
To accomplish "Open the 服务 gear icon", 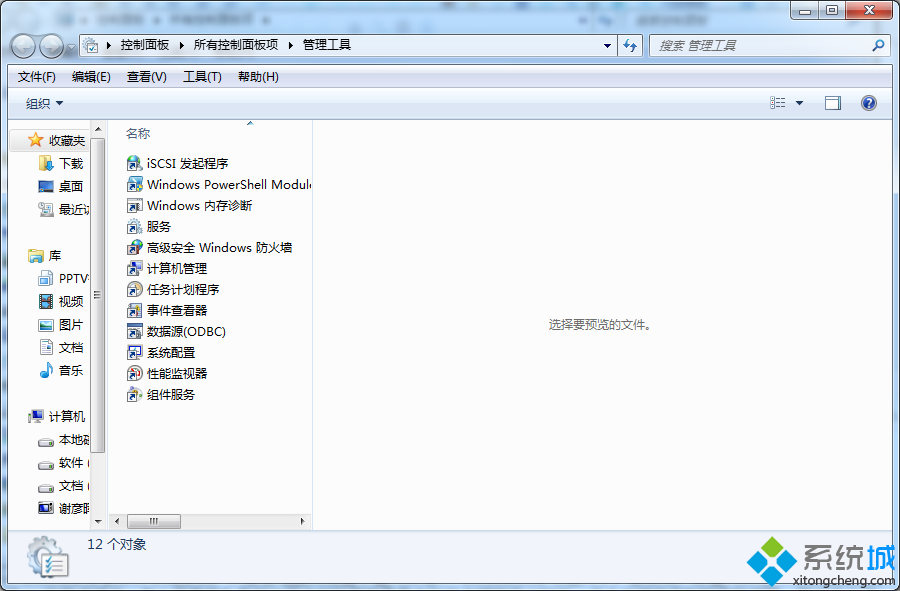I will (x=134, y=227).
